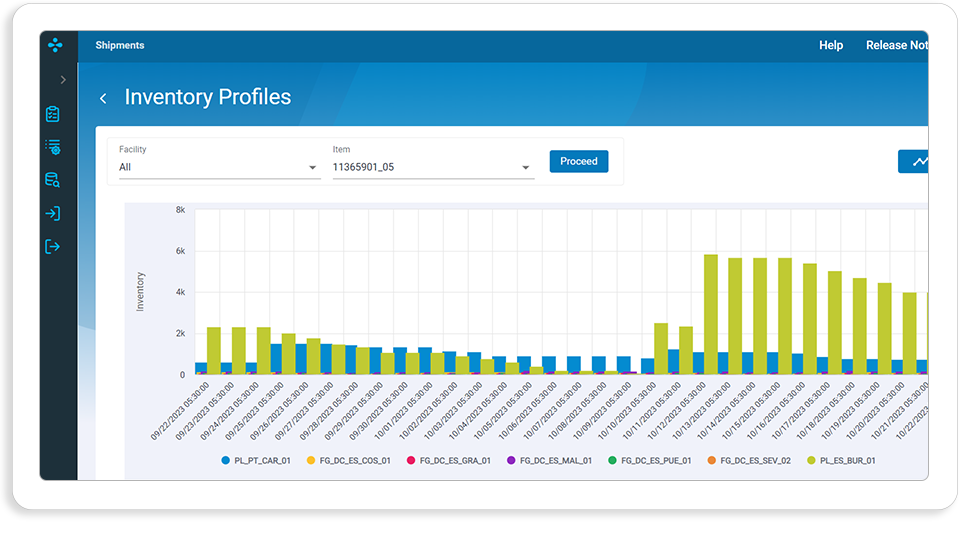Open the clipboard checklist sidebar icon
This screenshot has width=960, height=540.
point(53,114)
